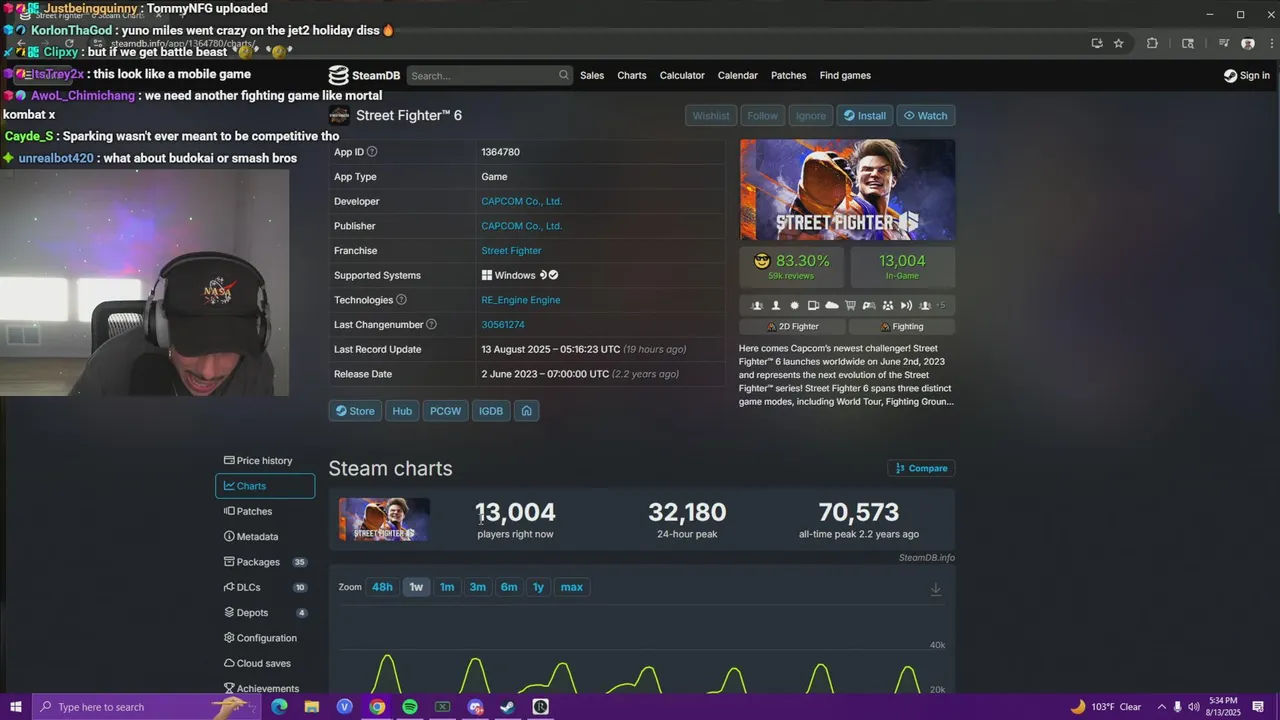This screenshot has width=1280, height=720.
Task: Click the Store link button
Action: pyautogui.click(x=355, y=411)
